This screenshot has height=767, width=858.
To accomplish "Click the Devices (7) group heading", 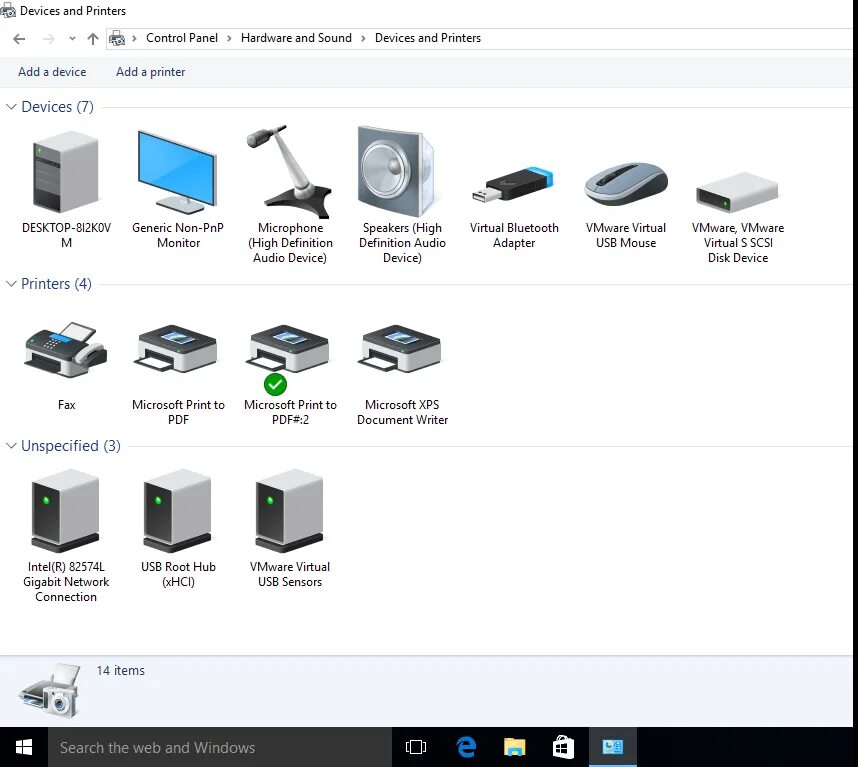I will click(x=57, y=107).
